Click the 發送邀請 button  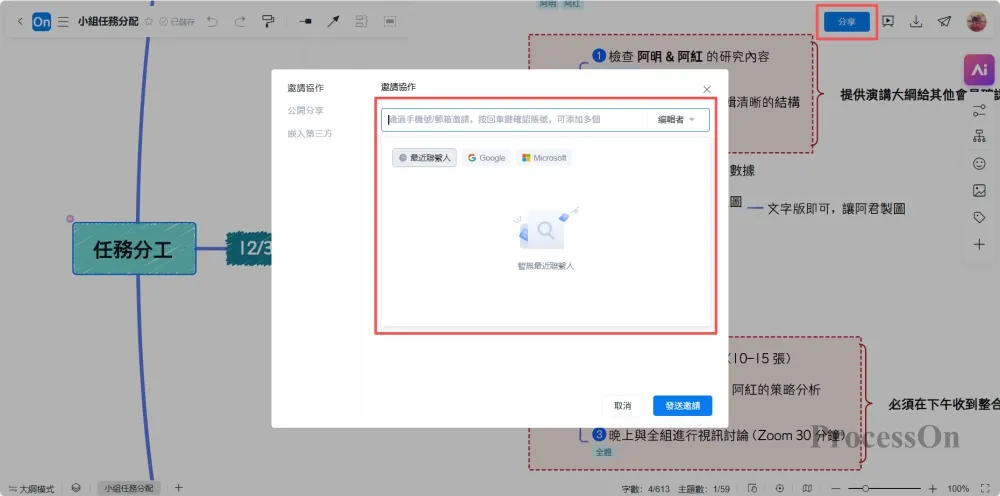tap(682, 405)
